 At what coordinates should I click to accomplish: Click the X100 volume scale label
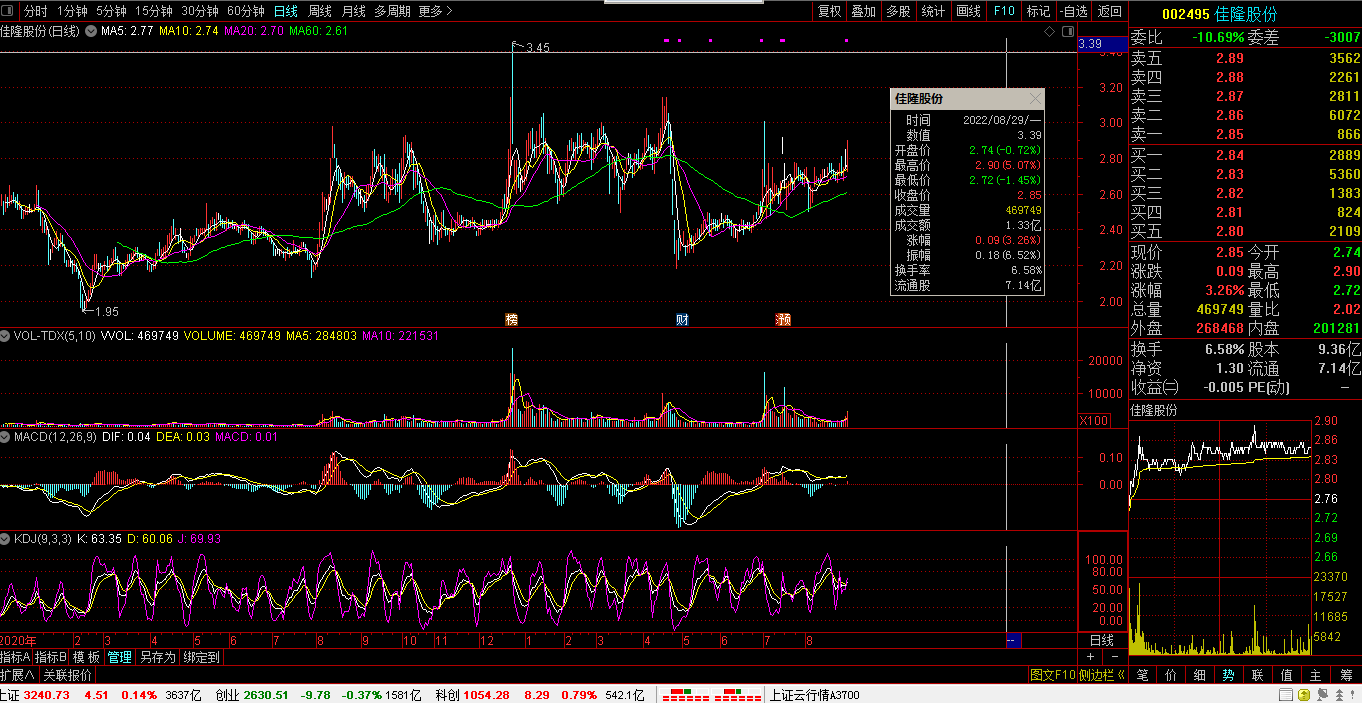point(1094,421)
